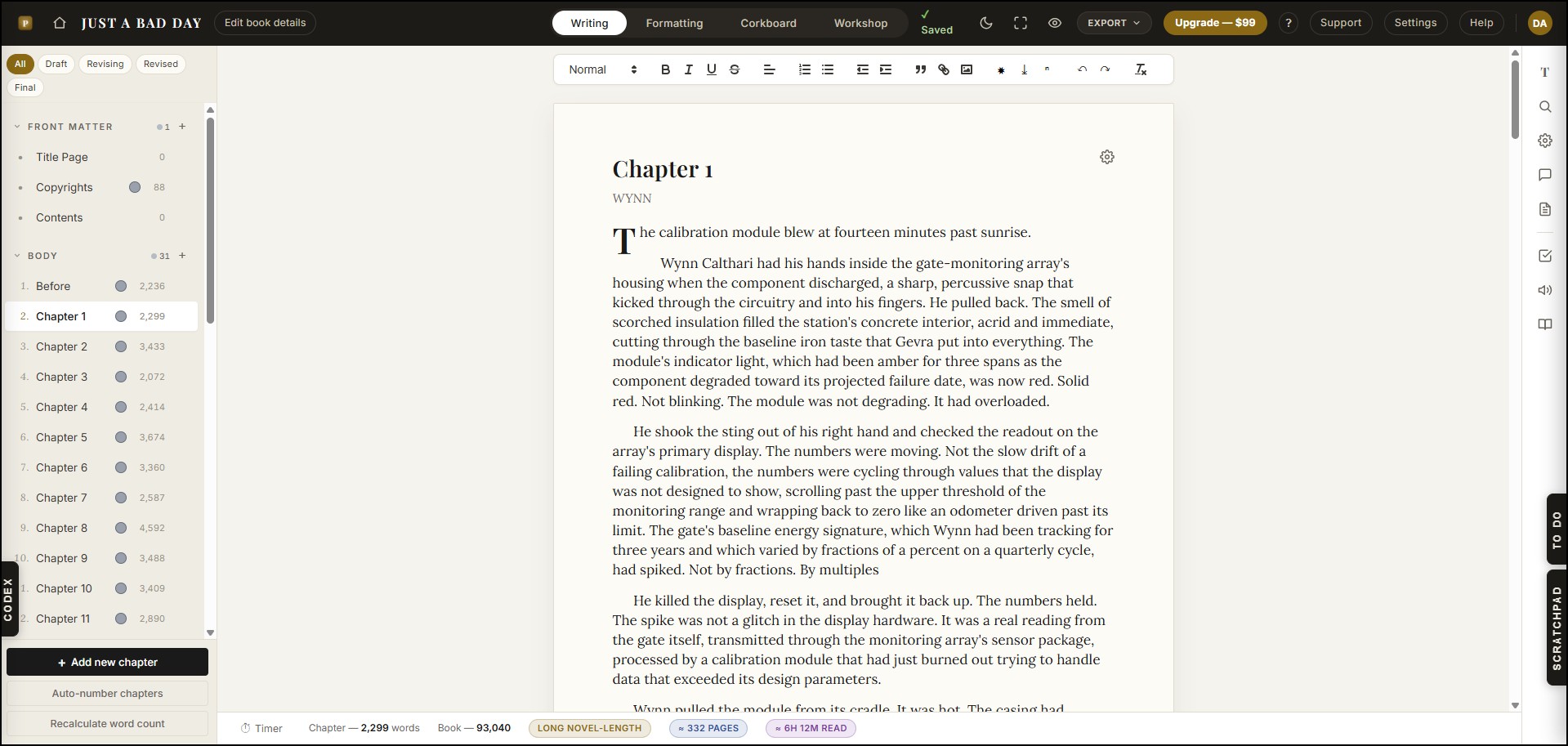
Task: Filter chapters by Final status
Action: coord(25,87)
